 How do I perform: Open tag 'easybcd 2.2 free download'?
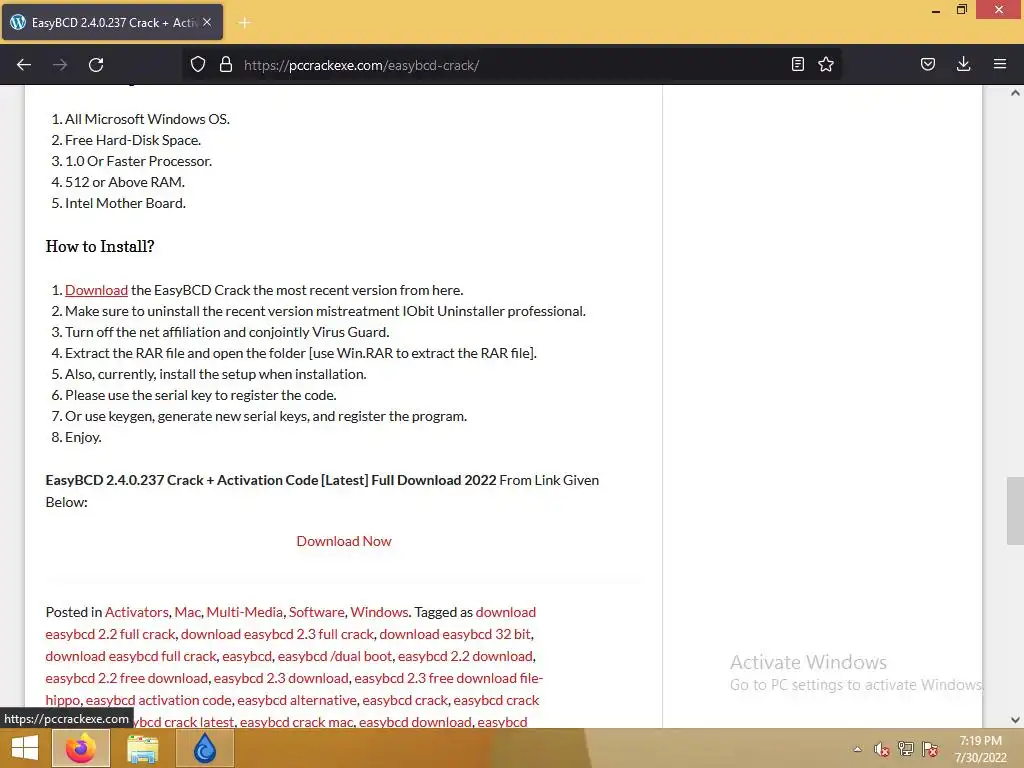(x=127, y=679)
